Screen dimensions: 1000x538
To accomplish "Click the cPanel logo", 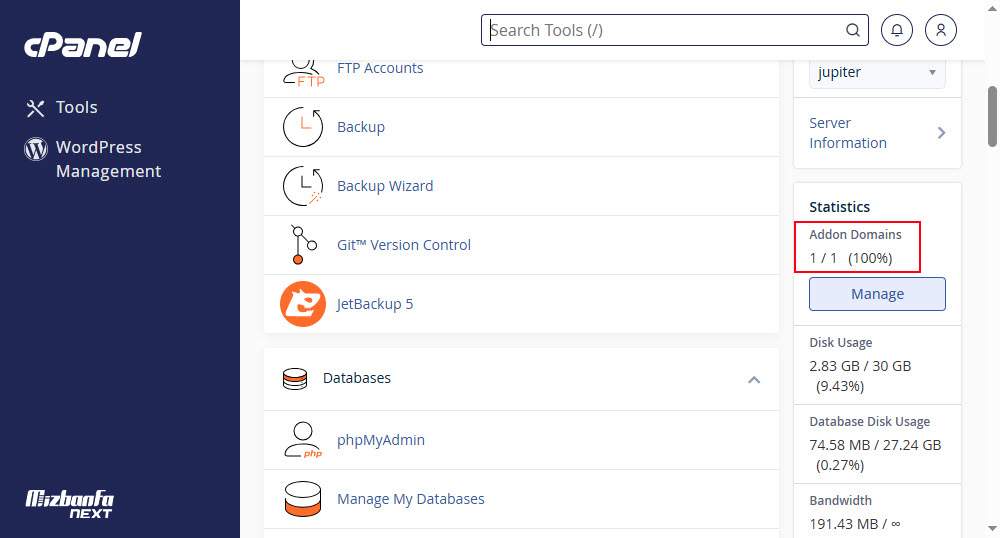I will click(83, 45).
